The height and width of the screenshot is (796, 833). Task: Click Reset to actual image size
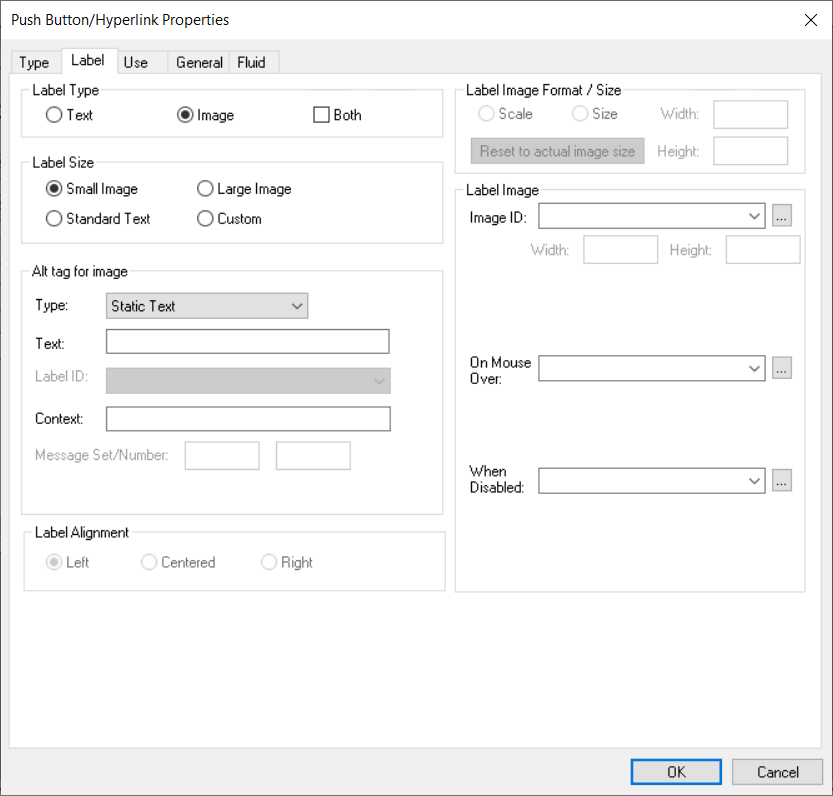(x=556, y=150)
